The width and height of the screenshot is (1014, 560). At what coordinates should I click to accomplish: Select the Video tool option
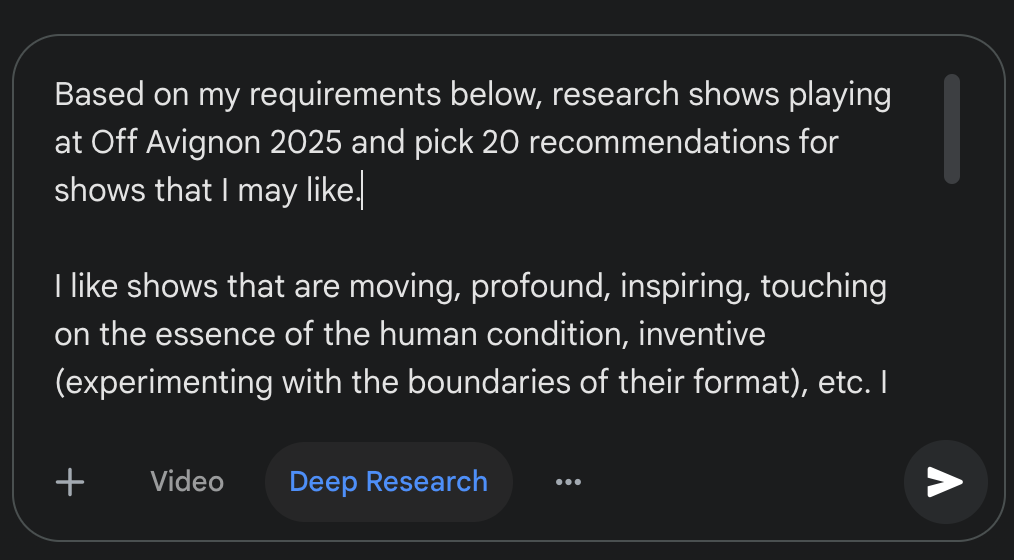point(187,482)
